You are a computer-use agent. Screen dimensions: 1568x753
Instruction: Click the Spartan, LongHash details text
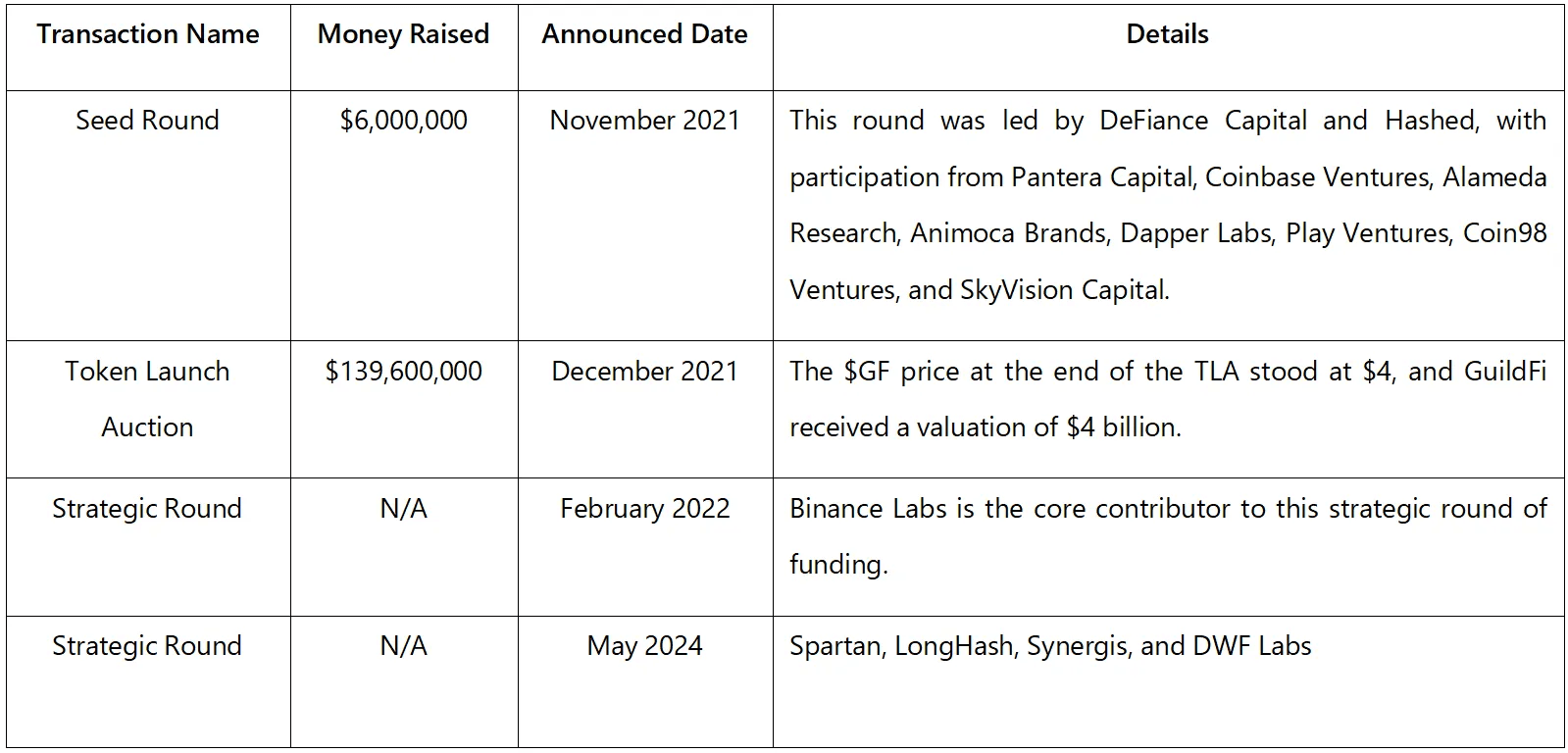1050,646
